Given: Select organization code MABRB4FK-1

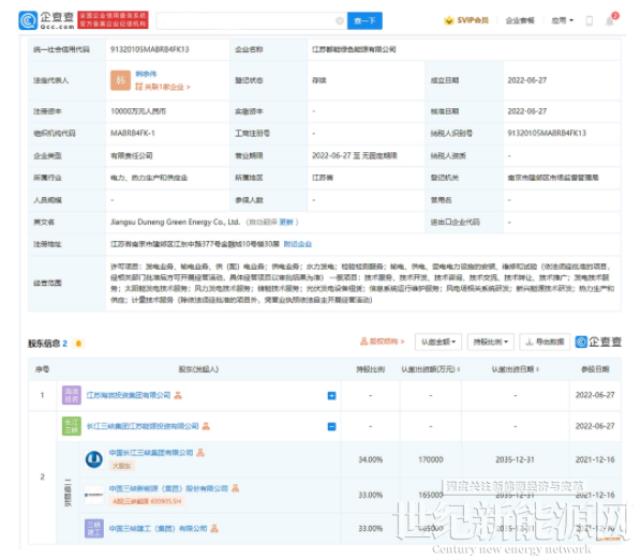Looking at the screenshot, I should (x=133, y=133).
